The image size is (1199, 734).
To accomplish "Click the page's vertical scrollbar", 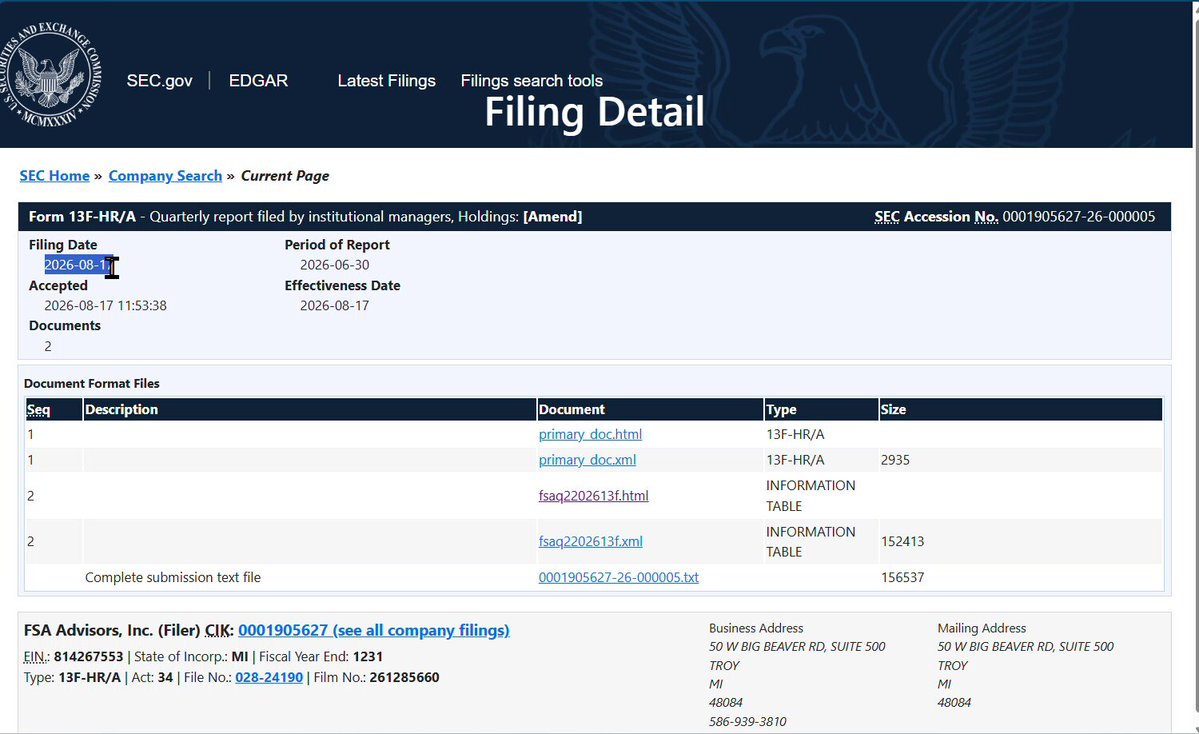I will [1195, 367].
